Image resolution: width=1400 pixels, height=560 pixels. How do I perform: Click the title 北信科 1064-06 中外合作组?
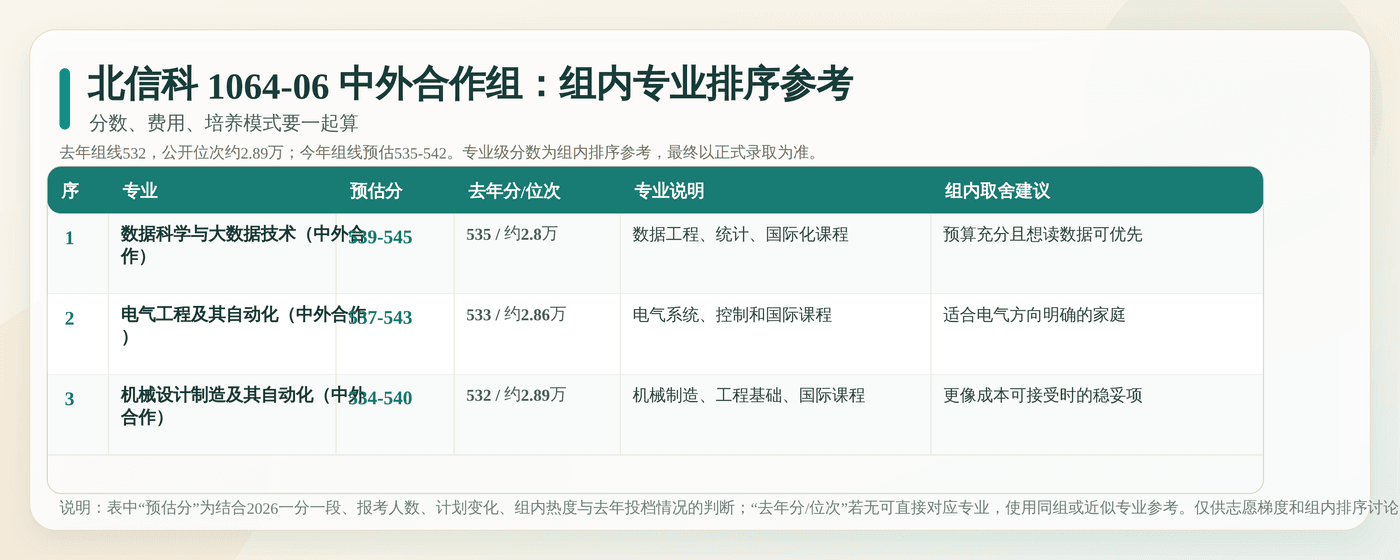click(304, 85)
